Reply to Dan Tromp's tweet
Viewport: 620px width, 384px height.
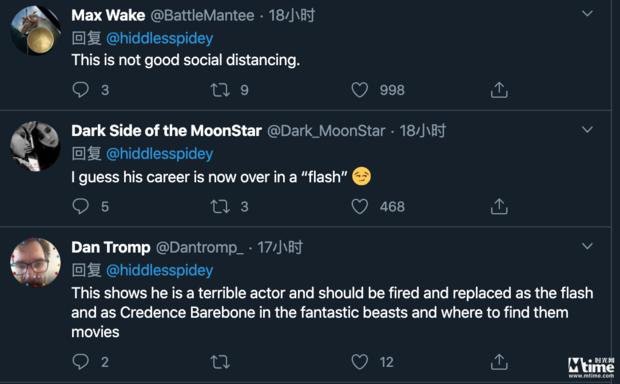81,361
